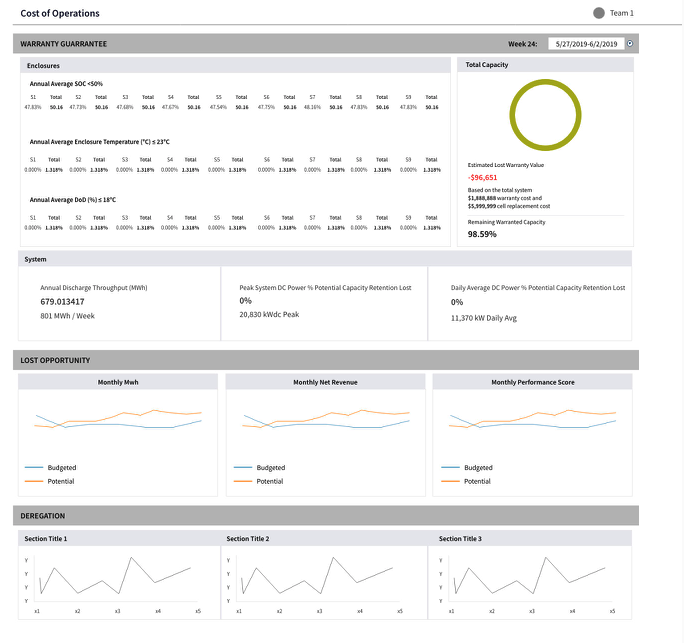This screenshot has width=684, height=643.
Task: Click the Monthly Mwh chart title
Action: (118, 382)
